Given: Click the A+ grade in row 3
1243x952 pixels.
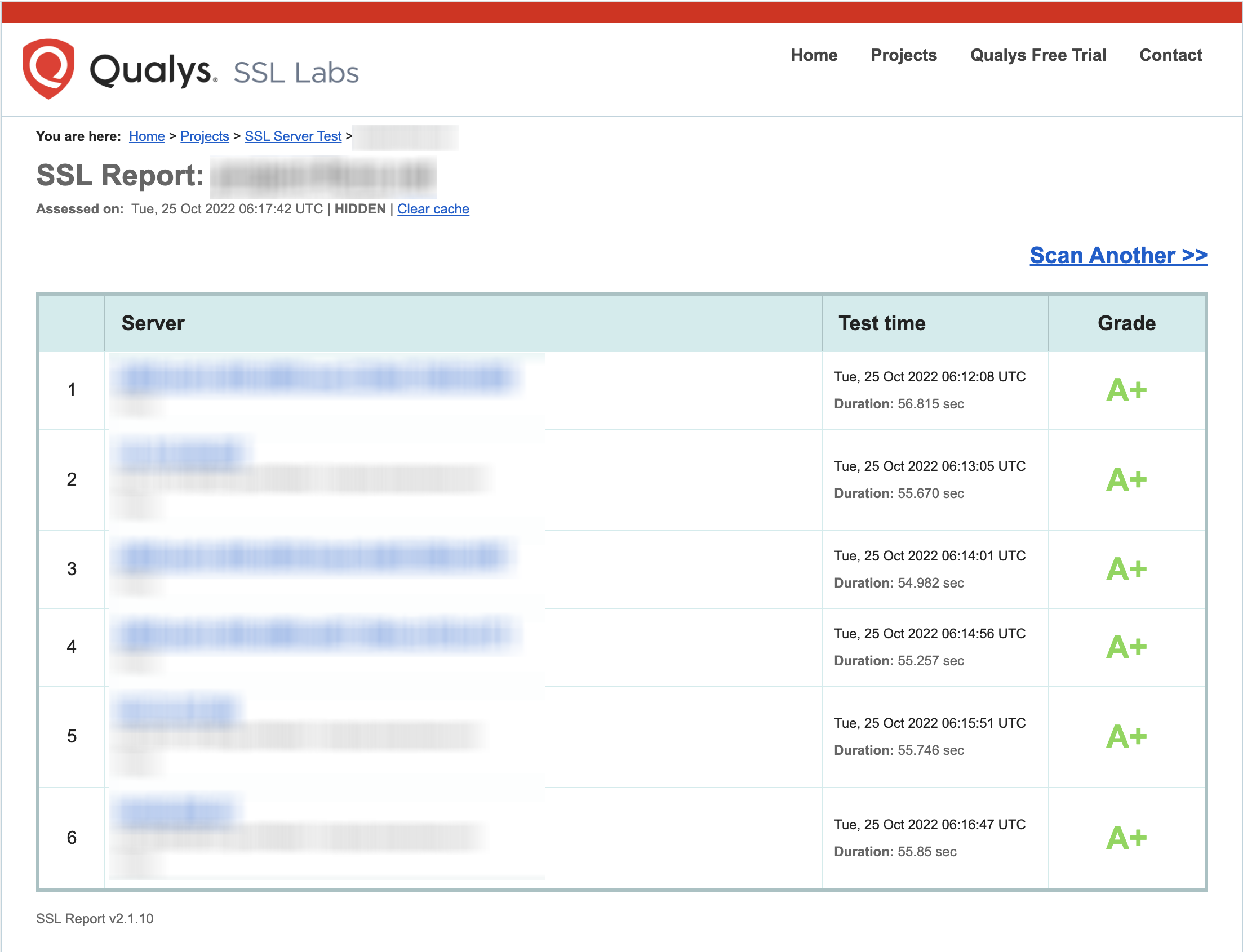Looking at the screenshot, I should click(x=1126, y=570).
